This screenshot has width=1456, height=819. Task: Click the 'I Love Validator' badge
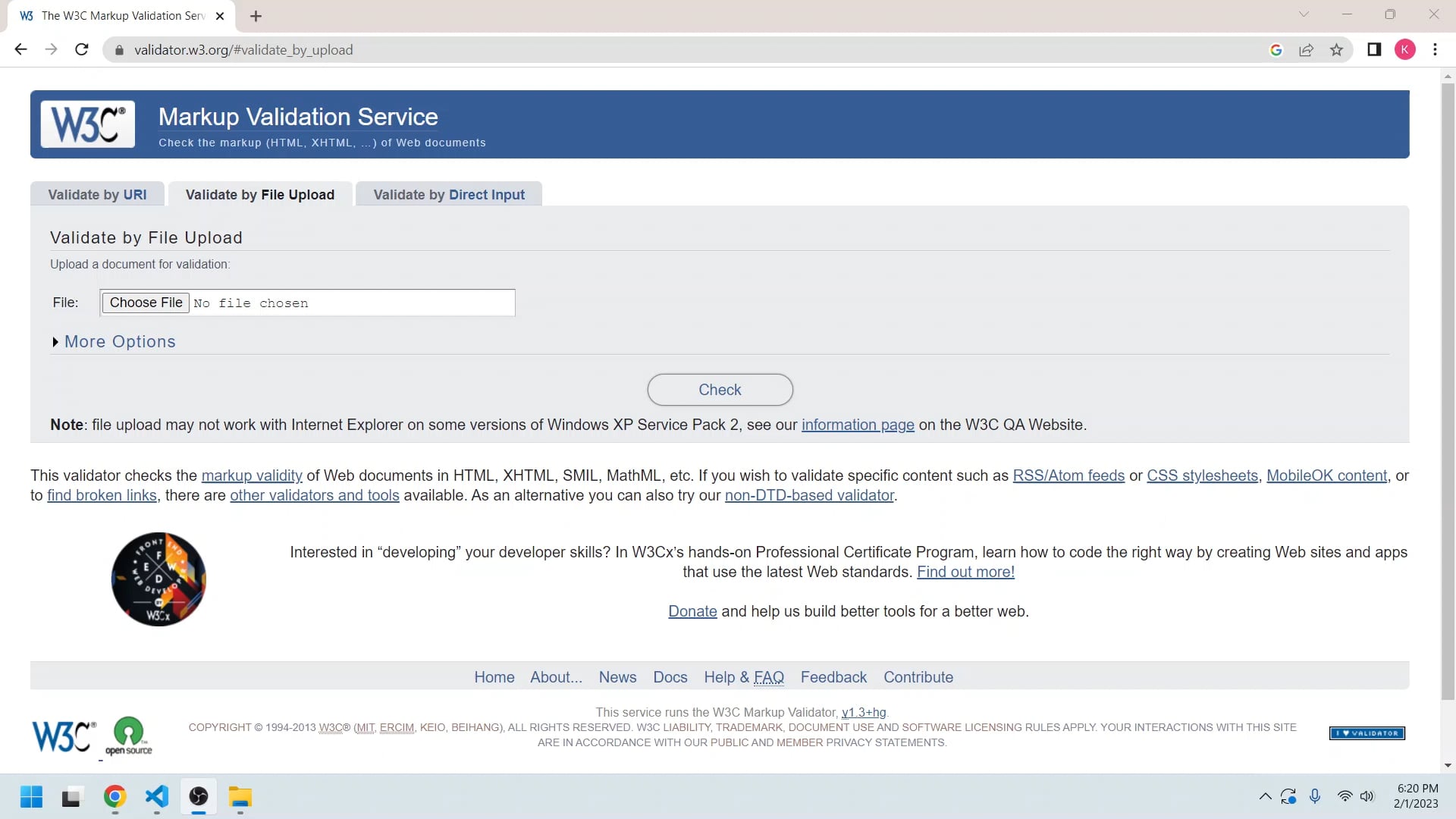click(x=1366, y=733)
